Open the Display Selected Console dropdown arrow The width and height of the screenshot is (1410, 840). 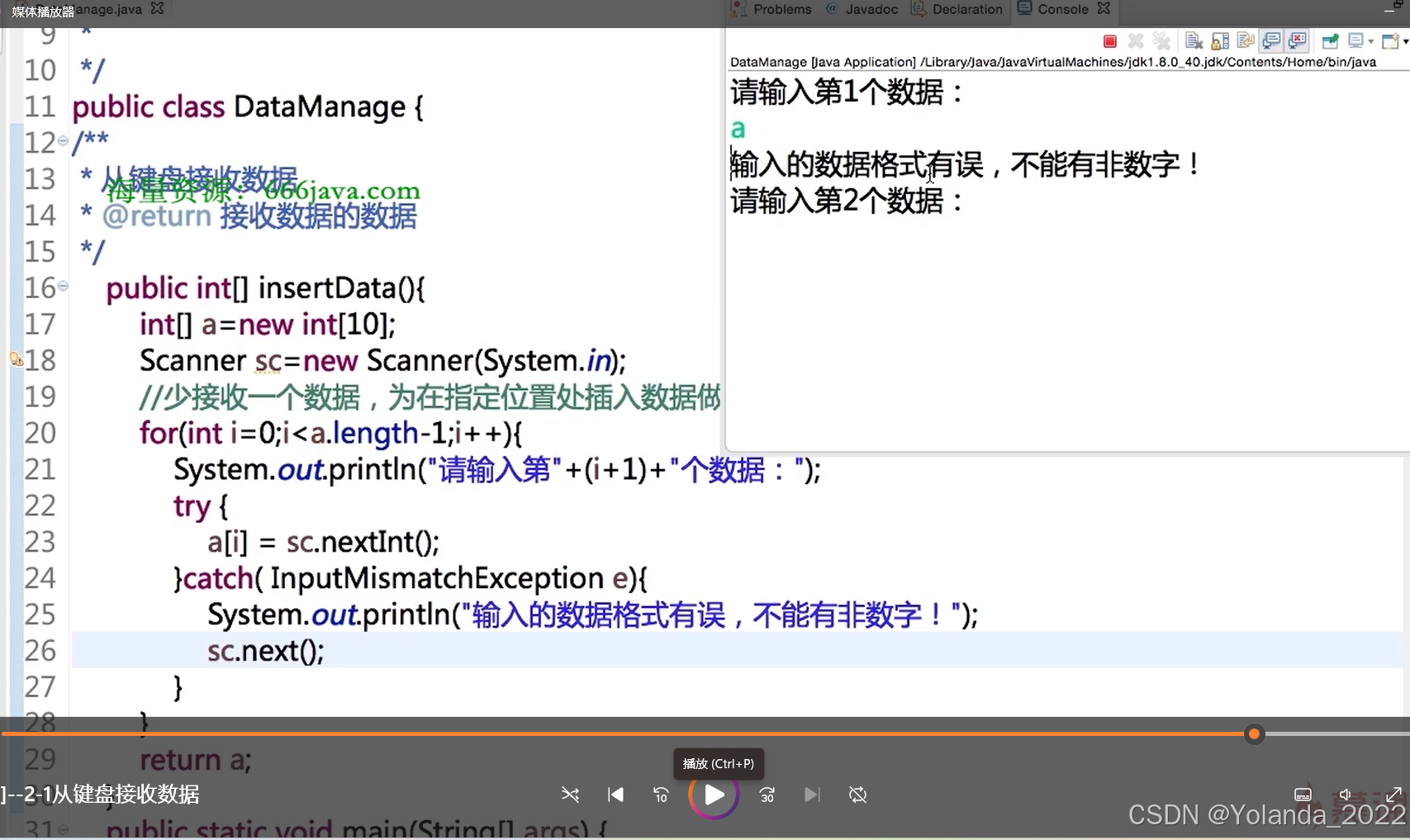[1370, 41]
